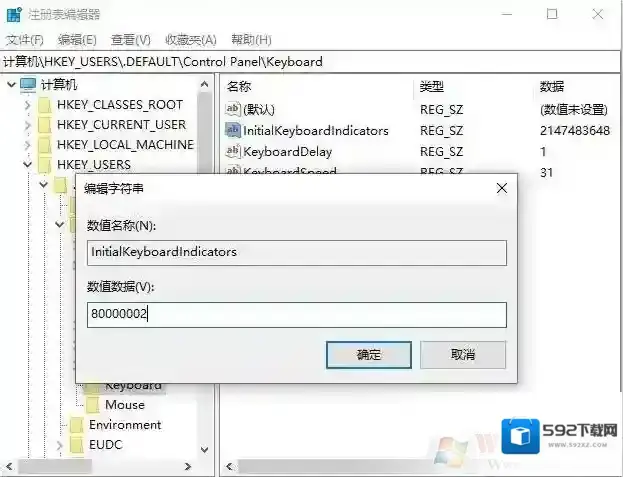The width and height of the screenshot is (623, 477).
Task: Expand the HKEY_LOCAL_MACHINE tree node
Action: click(x=27, y=145)
